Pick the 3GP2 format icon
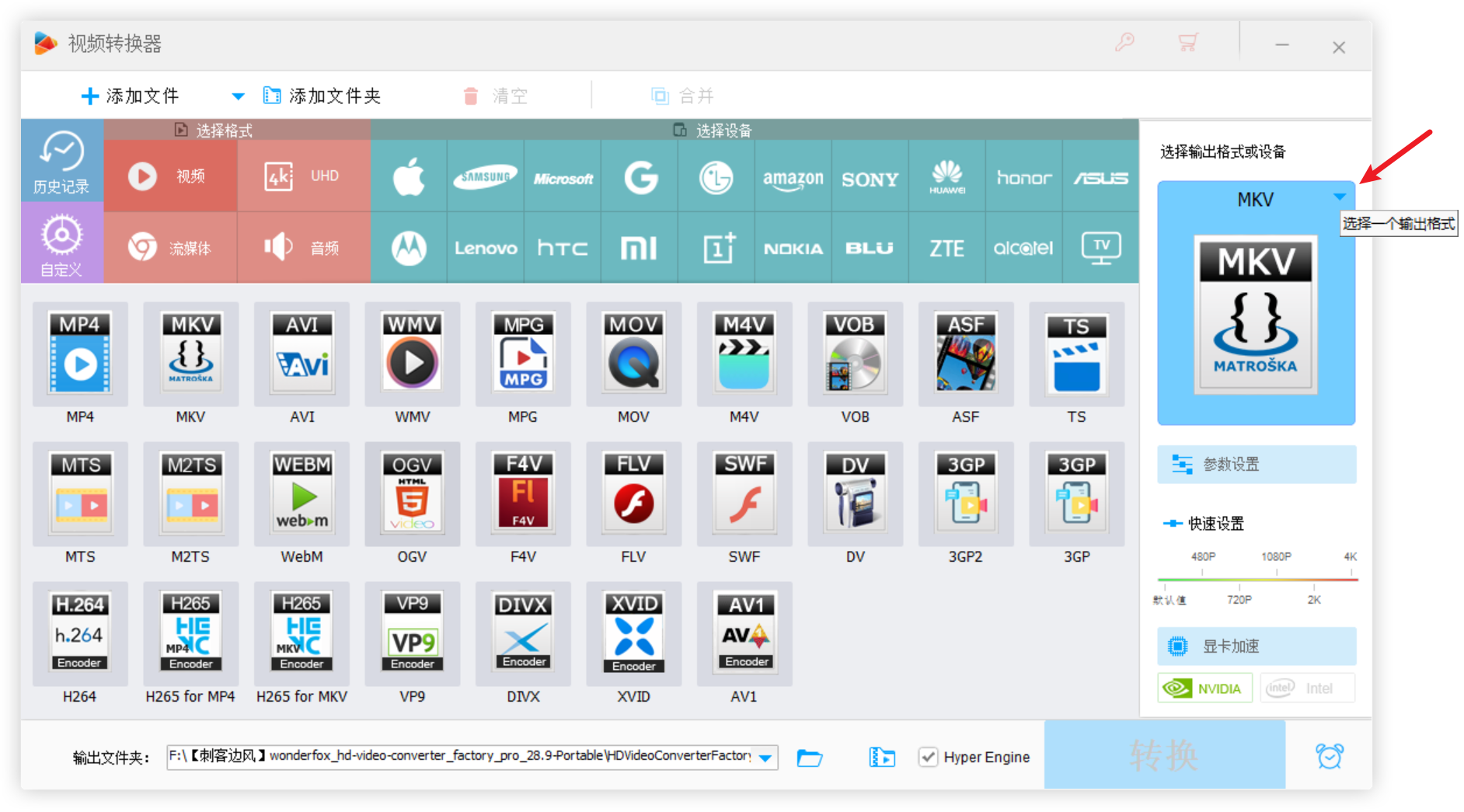The image size is (1464, 812). pos(966,494)
